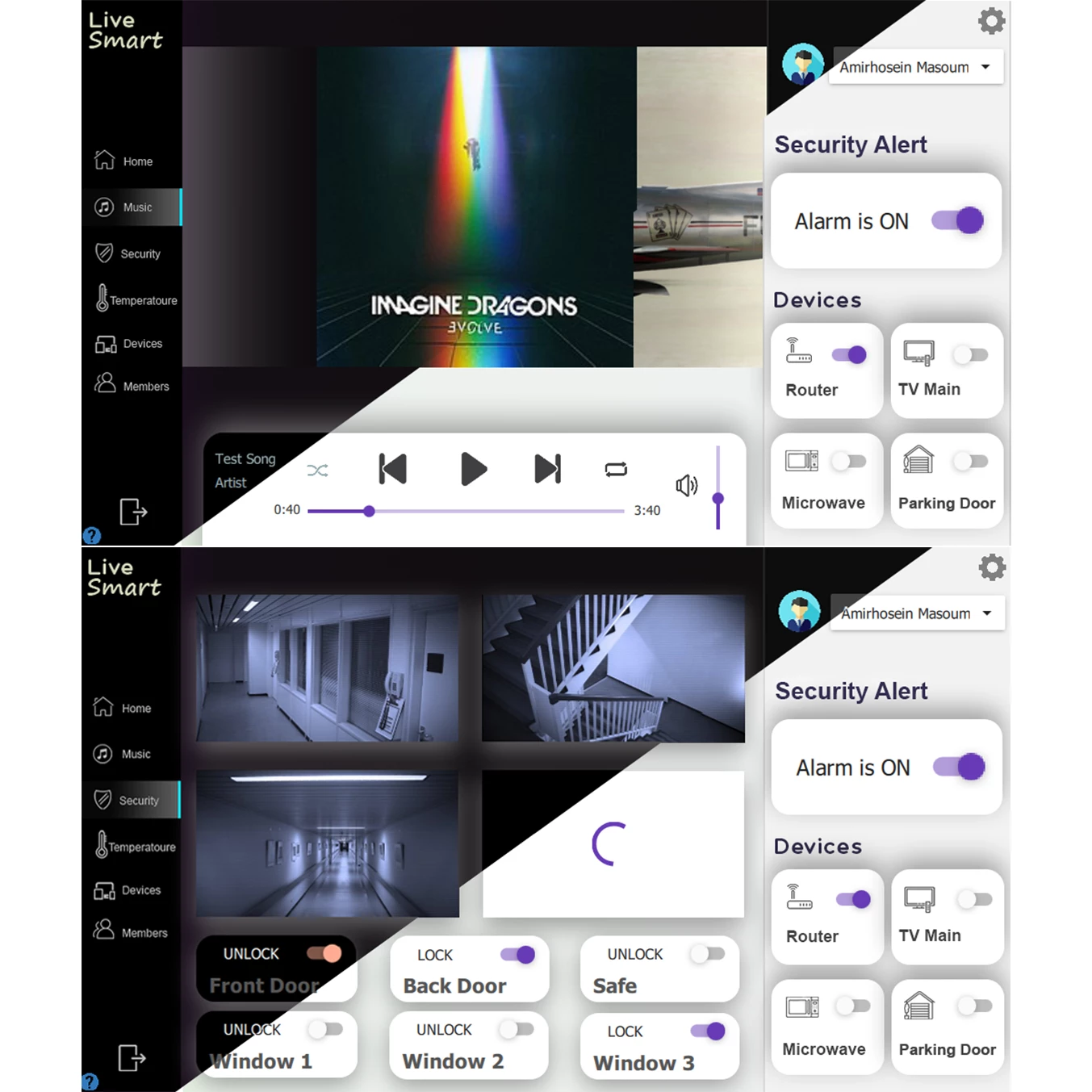This screenshot has height=1092, width=1092.
Task: Click the Parking Door garage icon in the security screen
Action: tap(919, 1006)
